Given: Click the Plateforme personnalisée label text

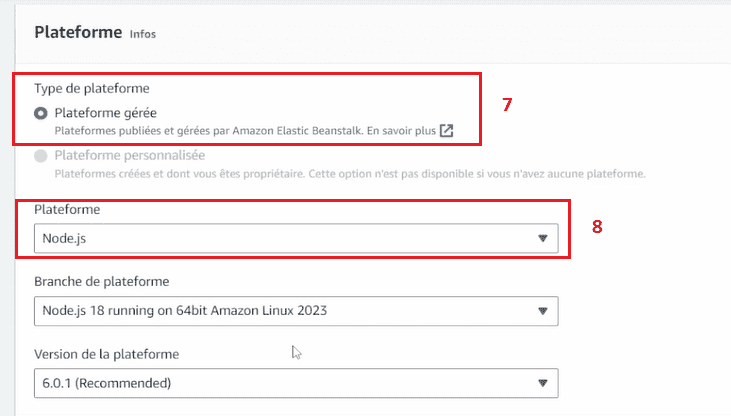Looking at the screenshot, I should coord(130,155).
